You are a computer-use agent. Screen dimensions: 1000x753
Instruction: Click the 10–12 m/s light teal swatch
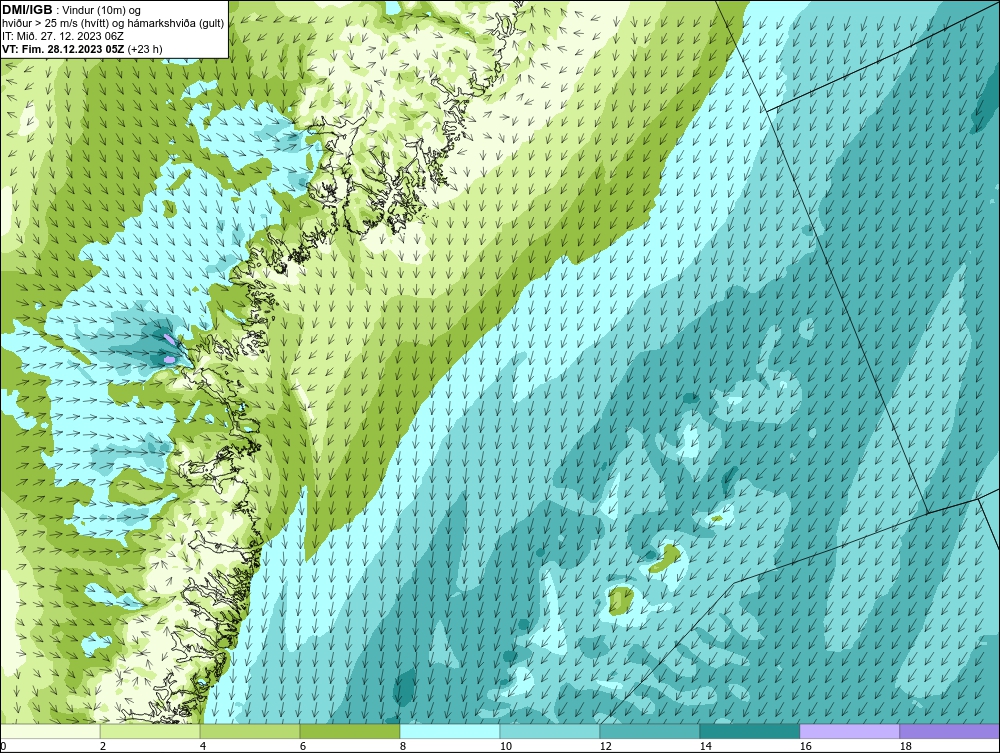550,731
